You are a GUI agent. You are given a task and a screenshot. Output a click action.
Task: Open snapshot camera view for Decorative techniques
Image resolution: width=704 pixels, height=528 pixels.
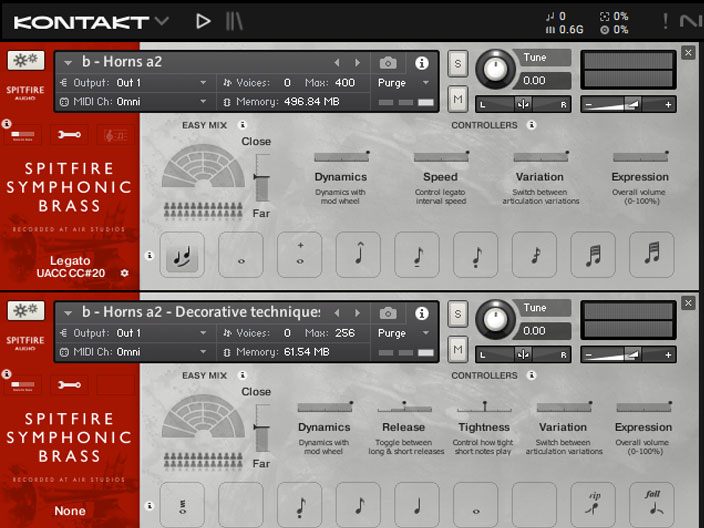388,313
